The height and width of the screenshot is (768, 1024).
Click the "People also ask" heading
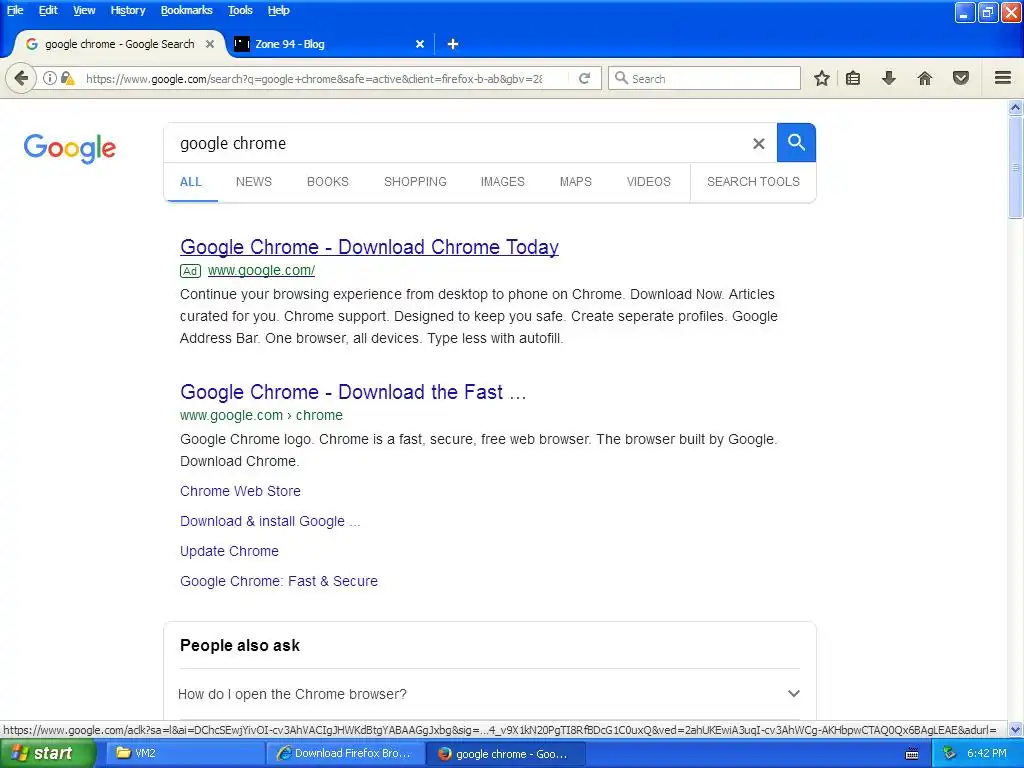[x=240, y=645]
